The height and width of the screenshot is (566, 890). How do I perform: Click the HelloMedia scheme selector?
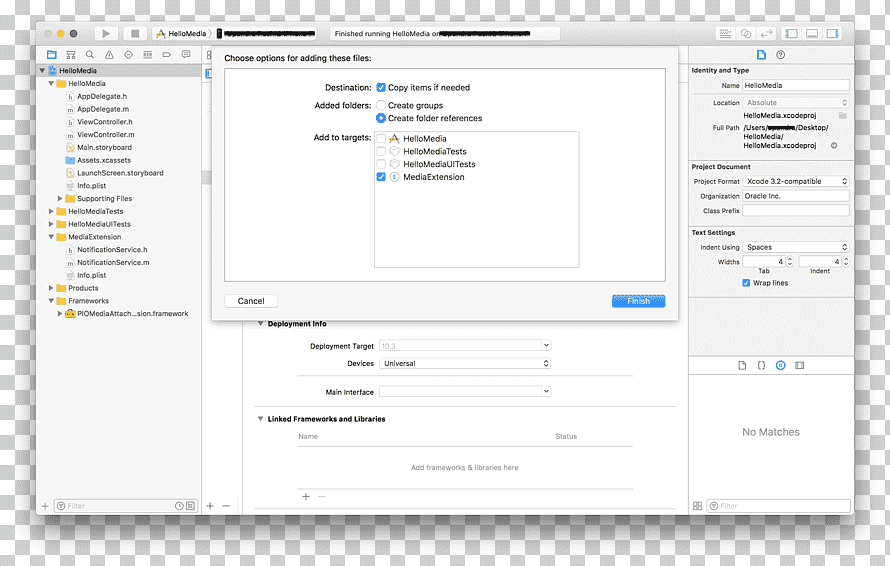182,33
